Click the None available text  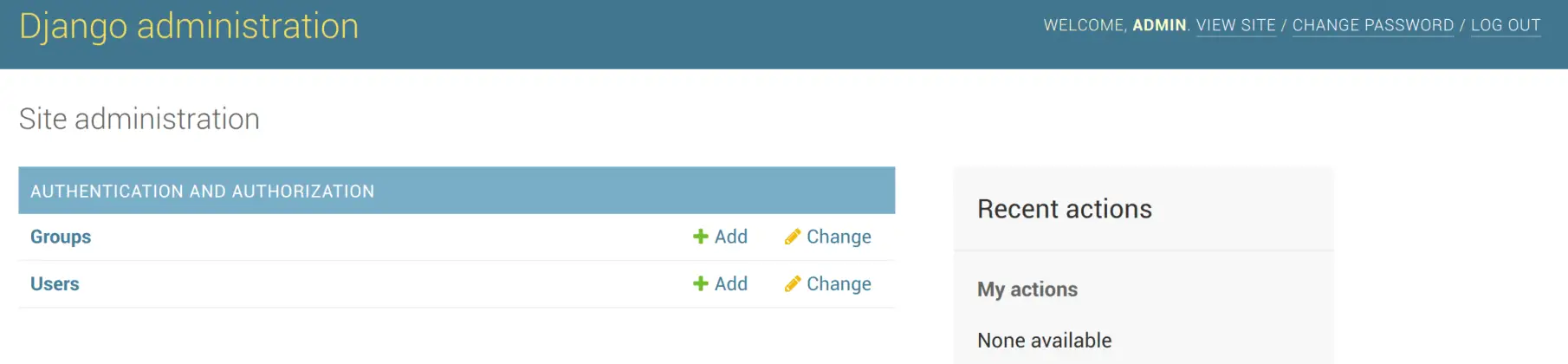pyautogui.click(x=1044, y=341)
